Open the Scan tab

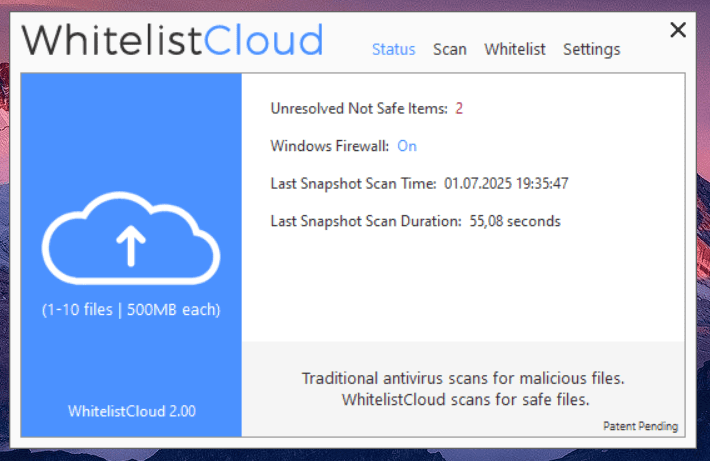tap(450, 49)
